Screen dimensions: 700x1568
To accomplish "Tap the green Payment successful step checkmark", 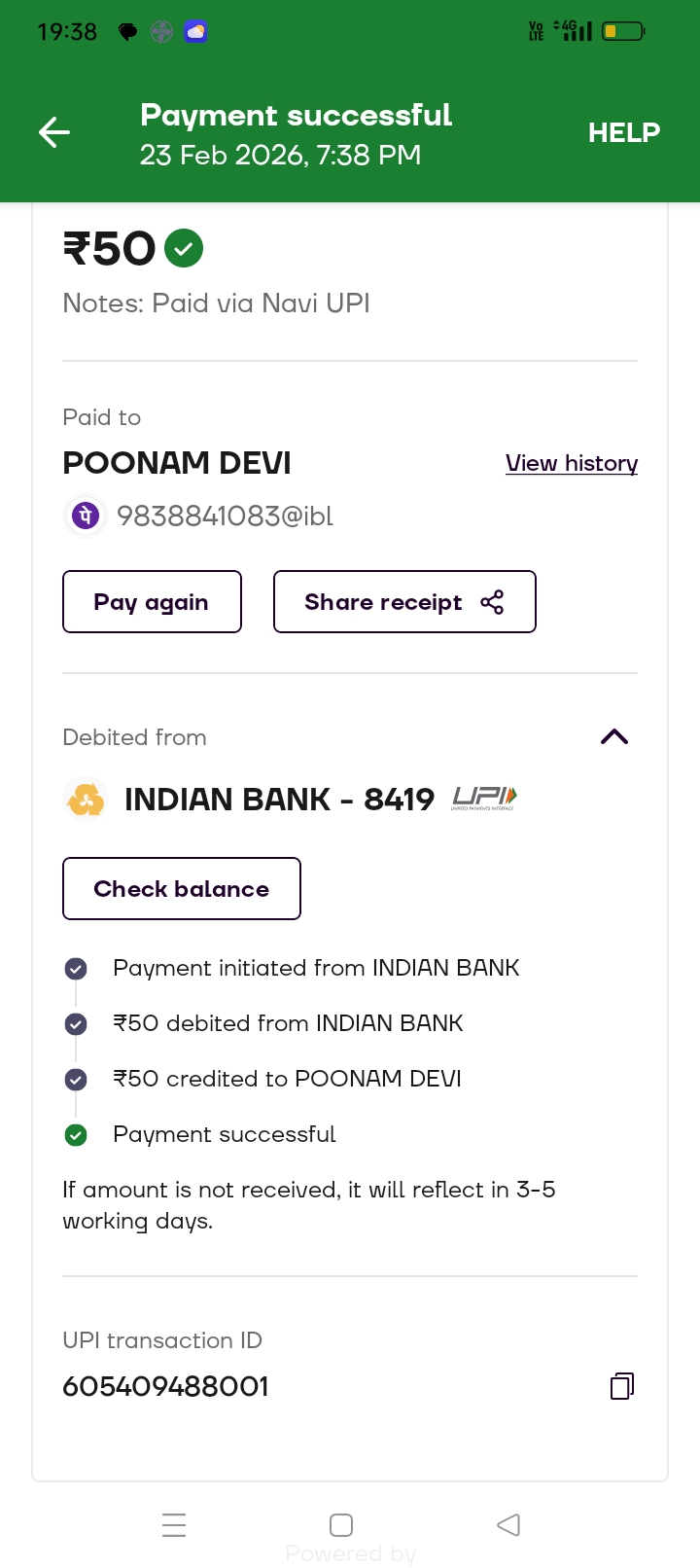I will tap(76, 1135).
